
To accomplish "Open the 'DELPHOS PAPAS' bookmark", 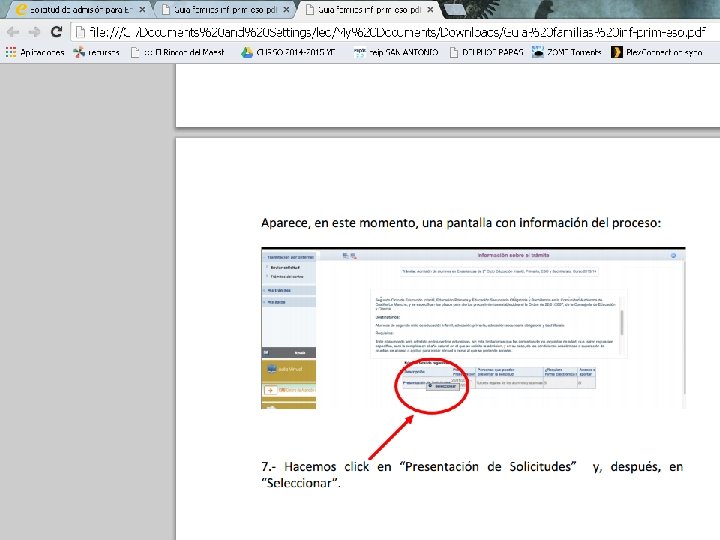I will point(487,52).
